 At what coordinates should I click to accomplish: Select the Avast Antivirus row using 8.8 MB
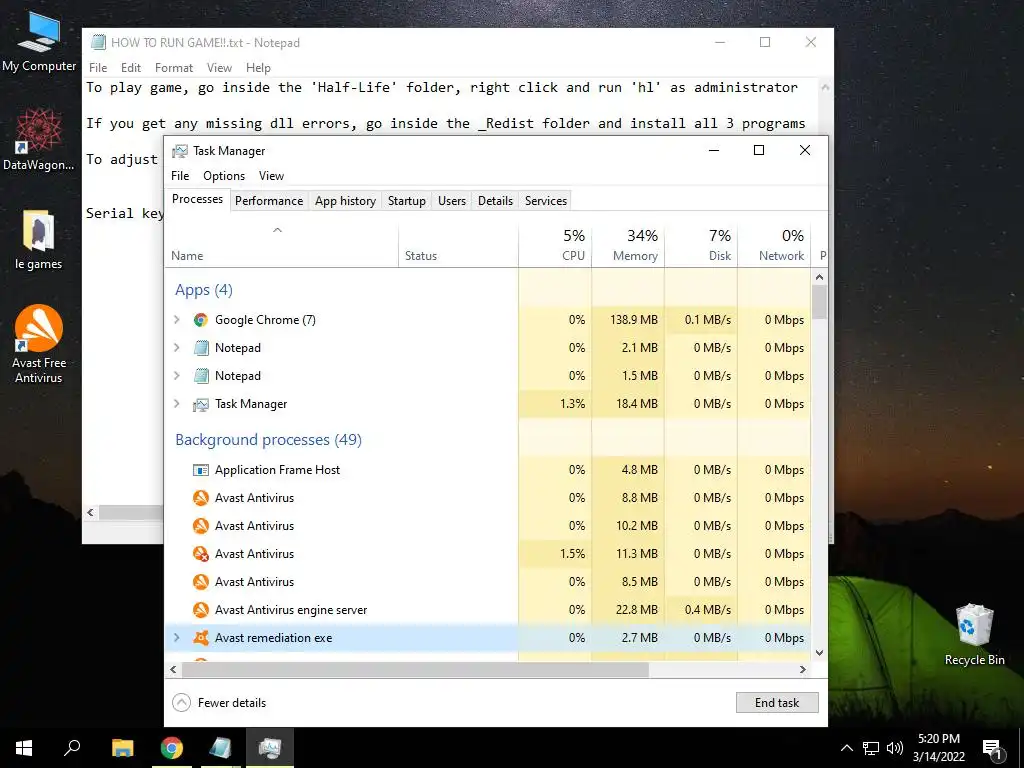pos(488,498)
